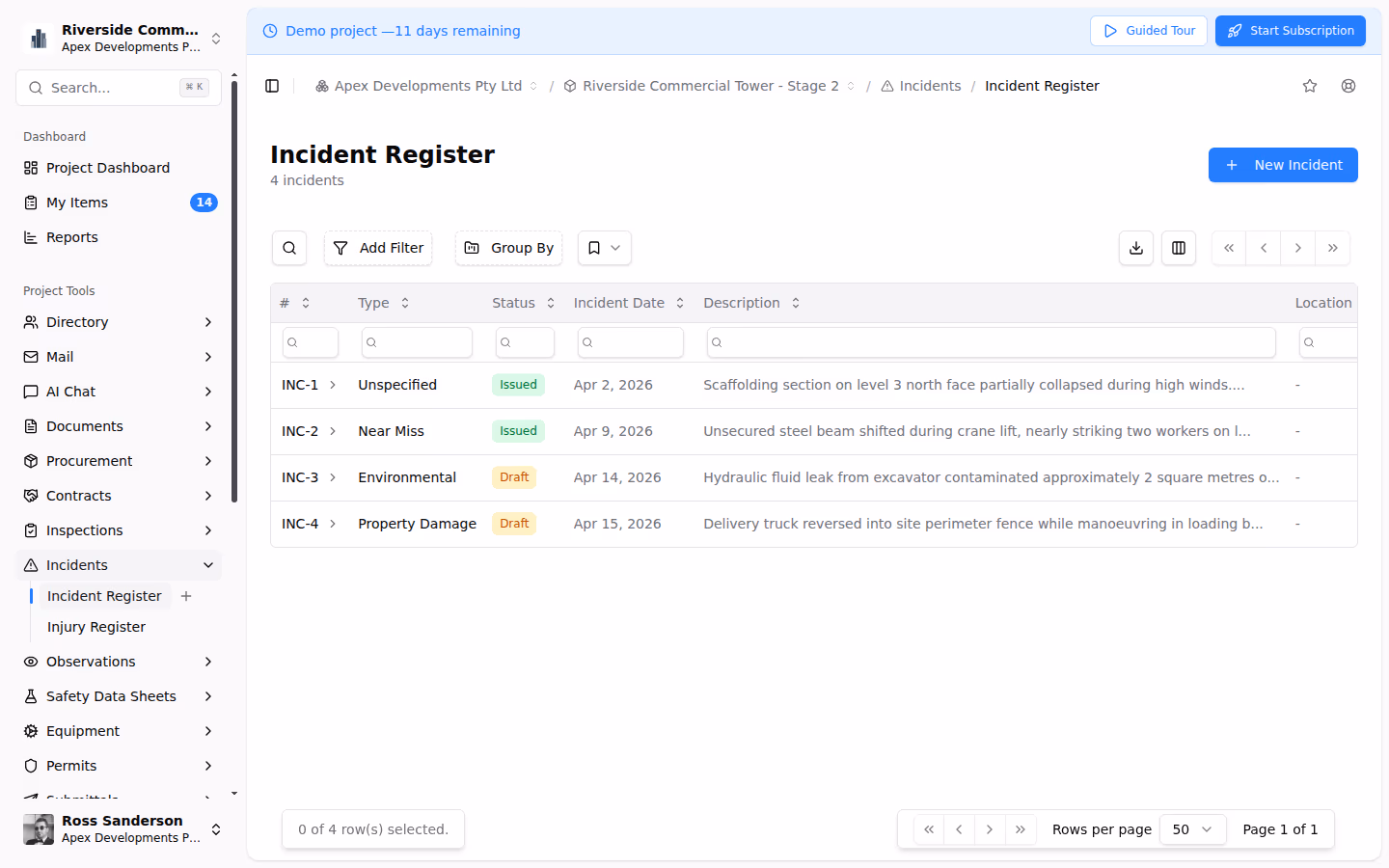Click the Description filter input field
Image resolution: width=1389 pixels, height=868 pixels.
991,342
